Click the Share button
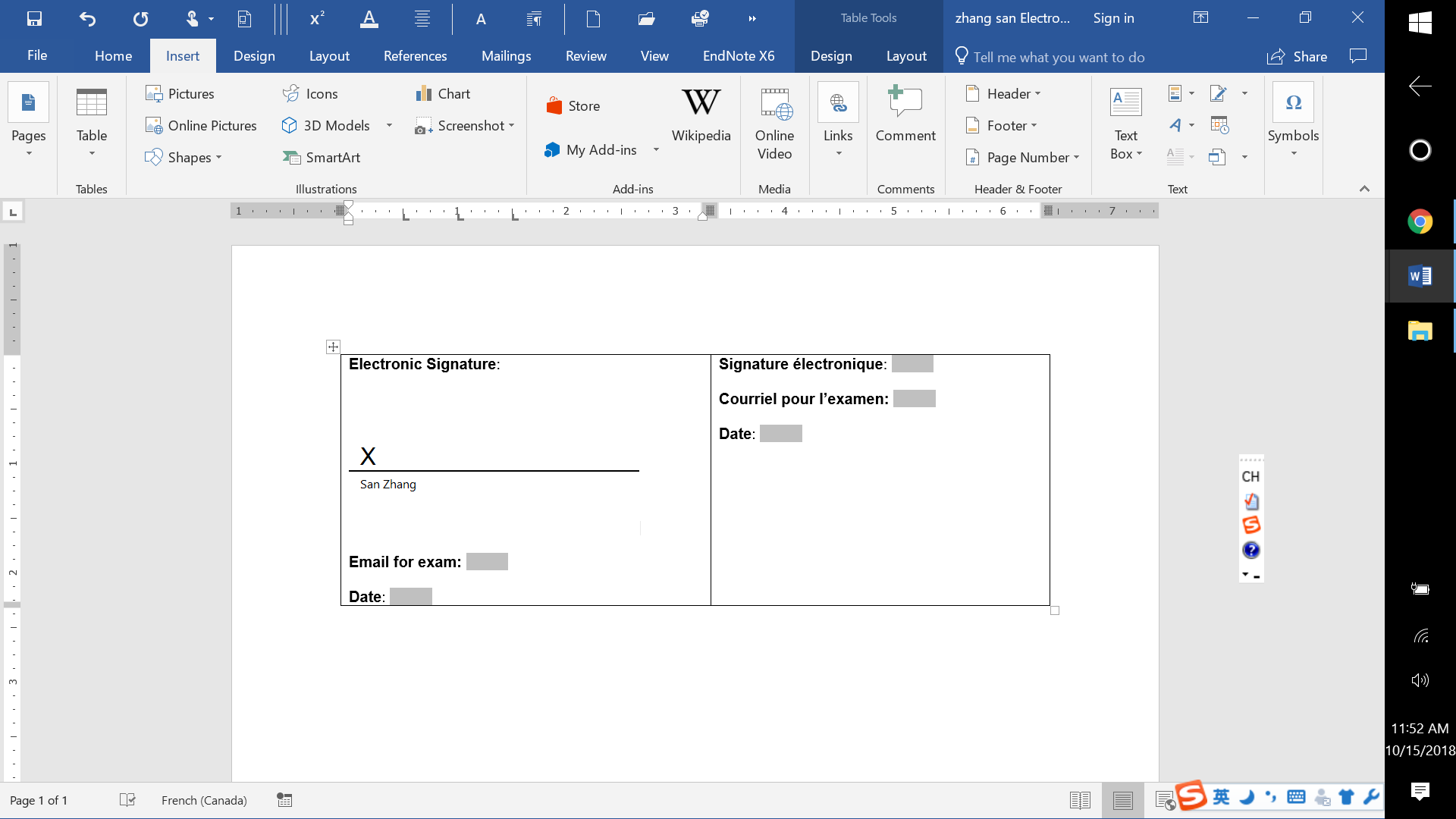Image resolution: width=1456 pixels, height=819 pixels. click(x=1298, y=57)
